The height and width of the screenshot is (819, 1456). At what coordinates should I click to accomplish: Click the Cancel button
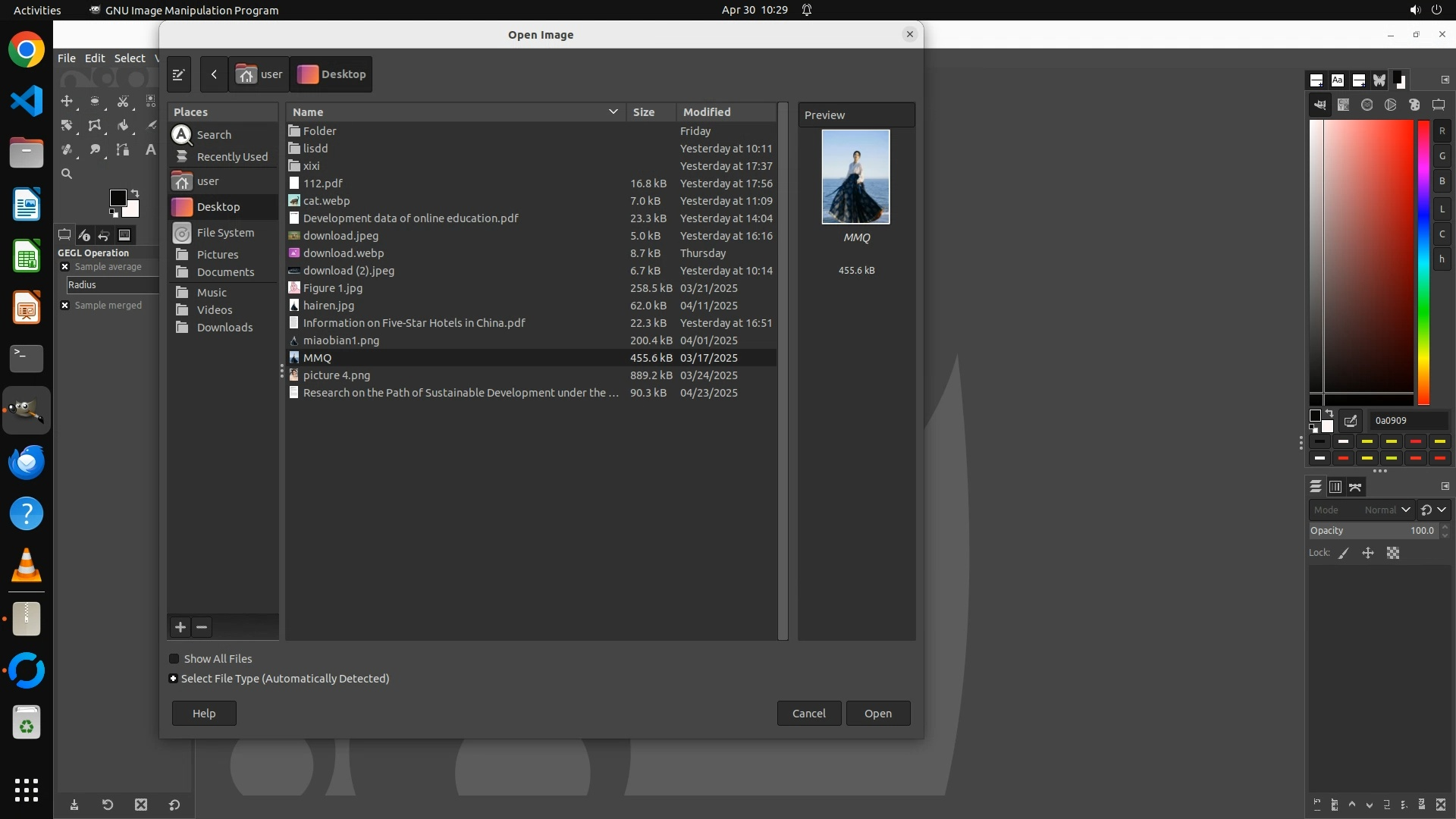808,714
